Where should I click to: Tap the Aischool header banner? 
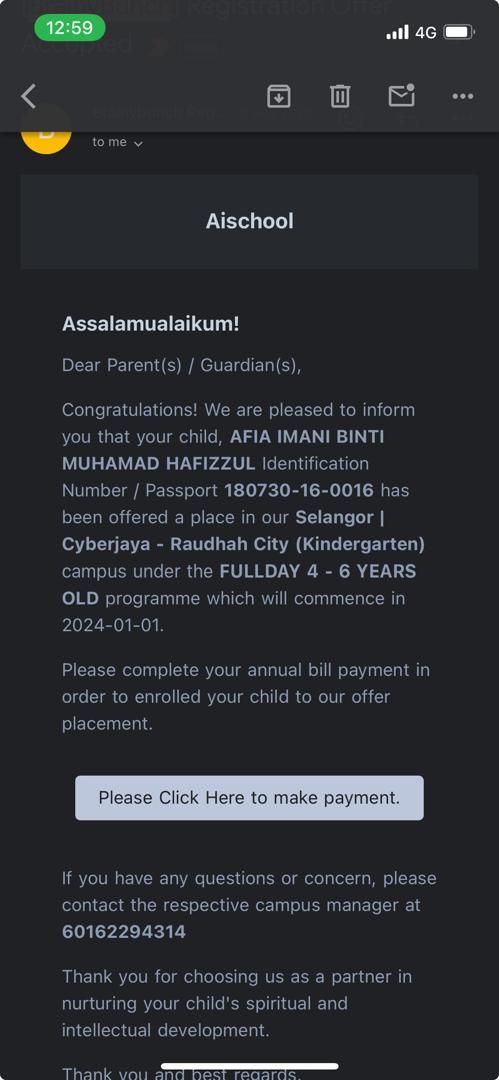pyautogui.click(x=250, y=221)
